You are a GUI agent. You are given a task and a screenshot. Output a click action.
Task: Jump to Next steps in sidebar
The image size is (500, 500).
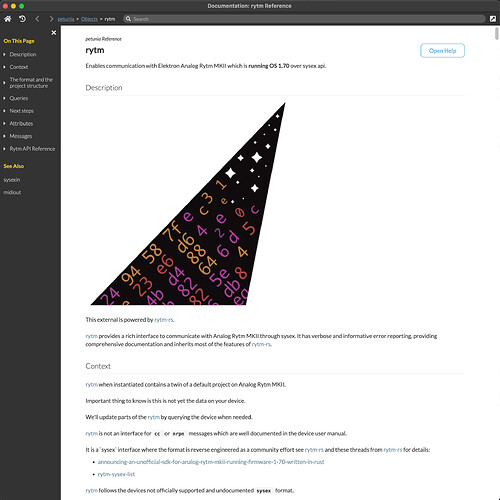coord(21,111)
